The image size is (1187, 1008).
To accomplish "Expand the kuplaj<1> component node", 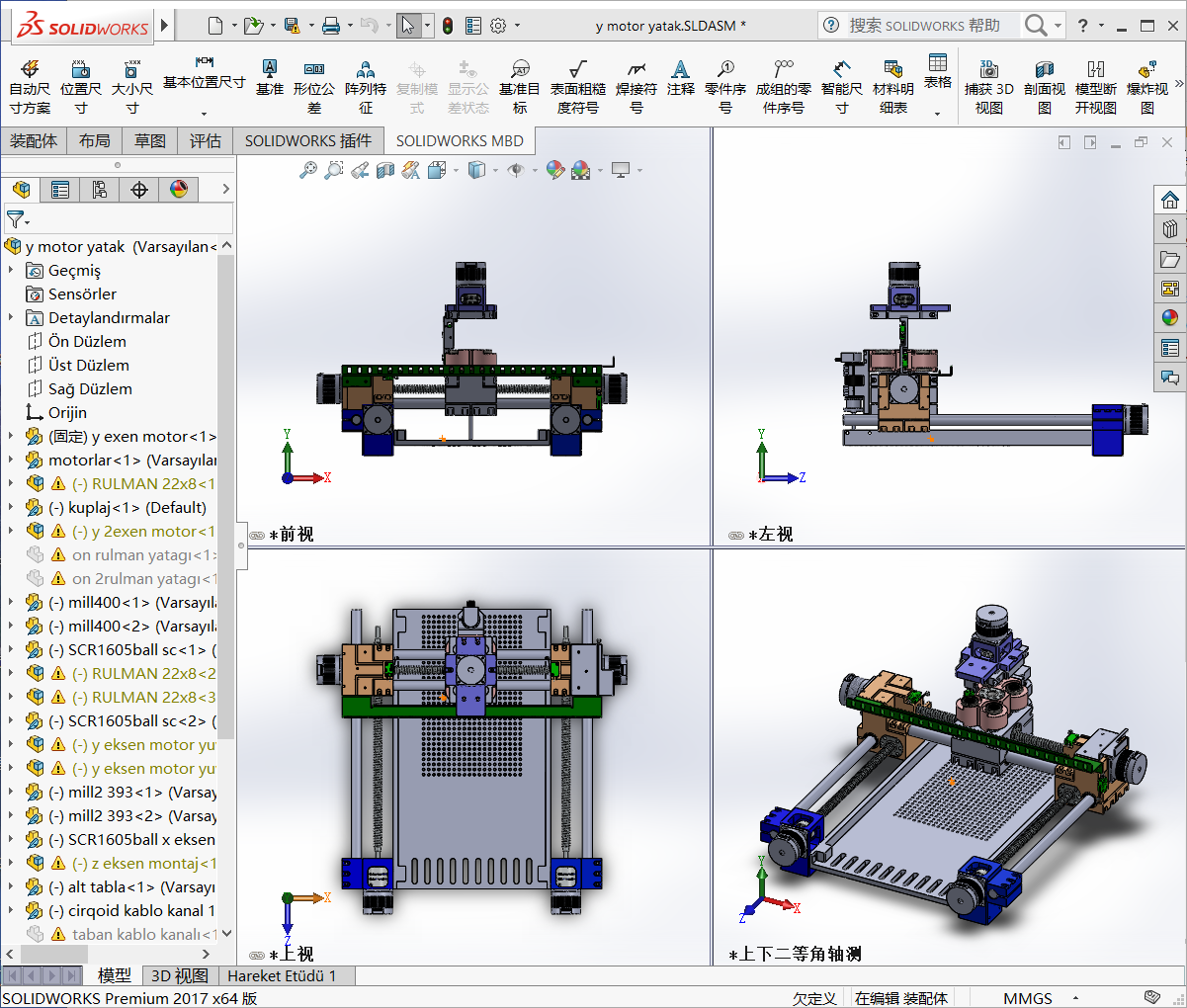I will click(x=11, y=507).
